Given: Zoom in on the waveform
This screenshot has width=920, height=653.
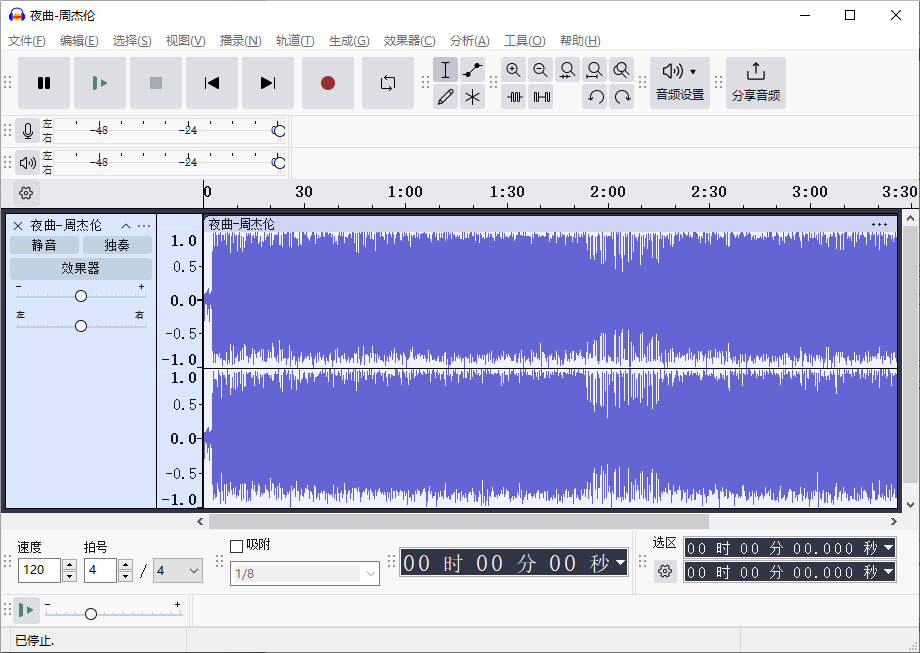Looking at the screenshot, I should [513, 70].
